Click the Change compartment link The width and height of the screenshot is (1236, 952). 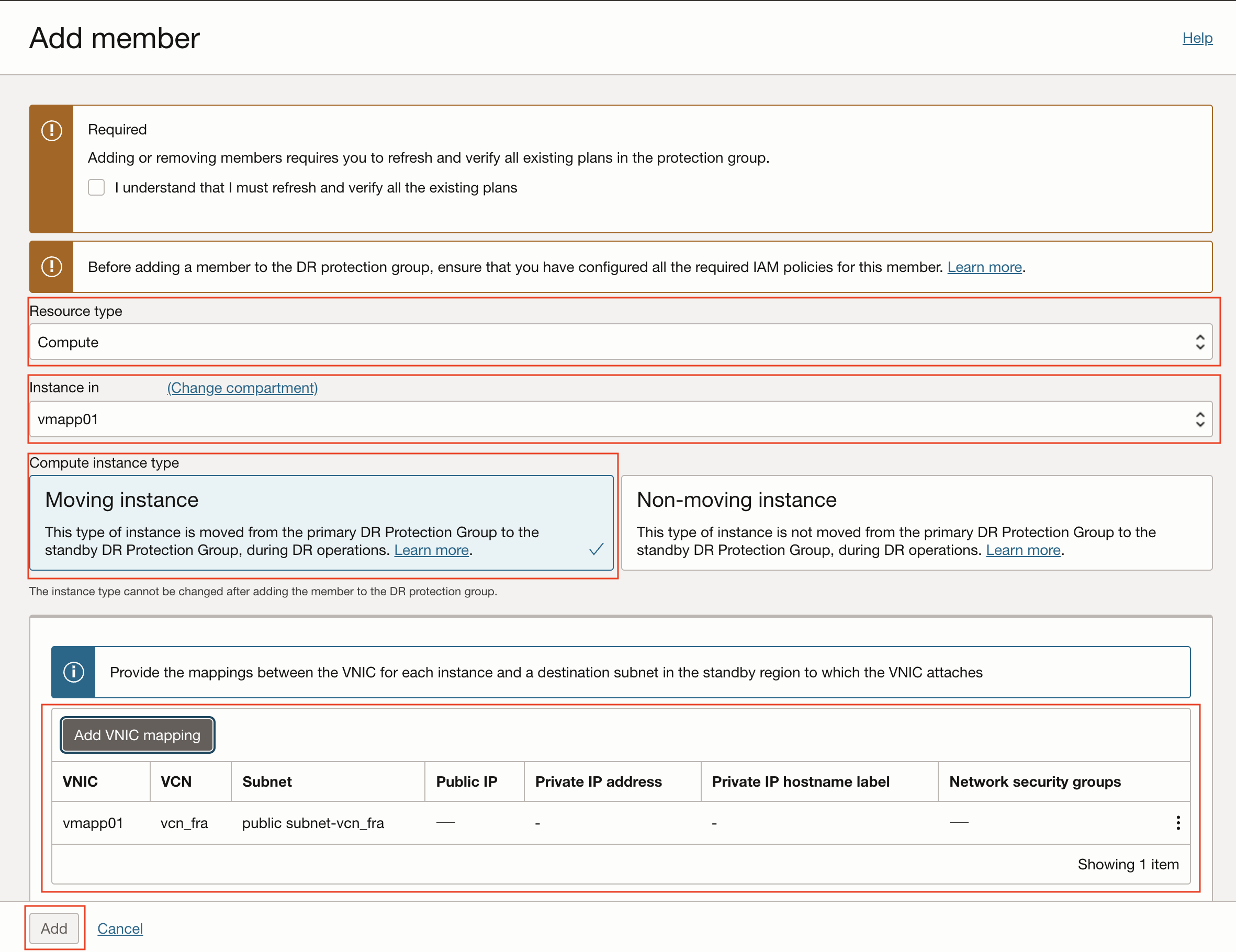coord(242,388)
